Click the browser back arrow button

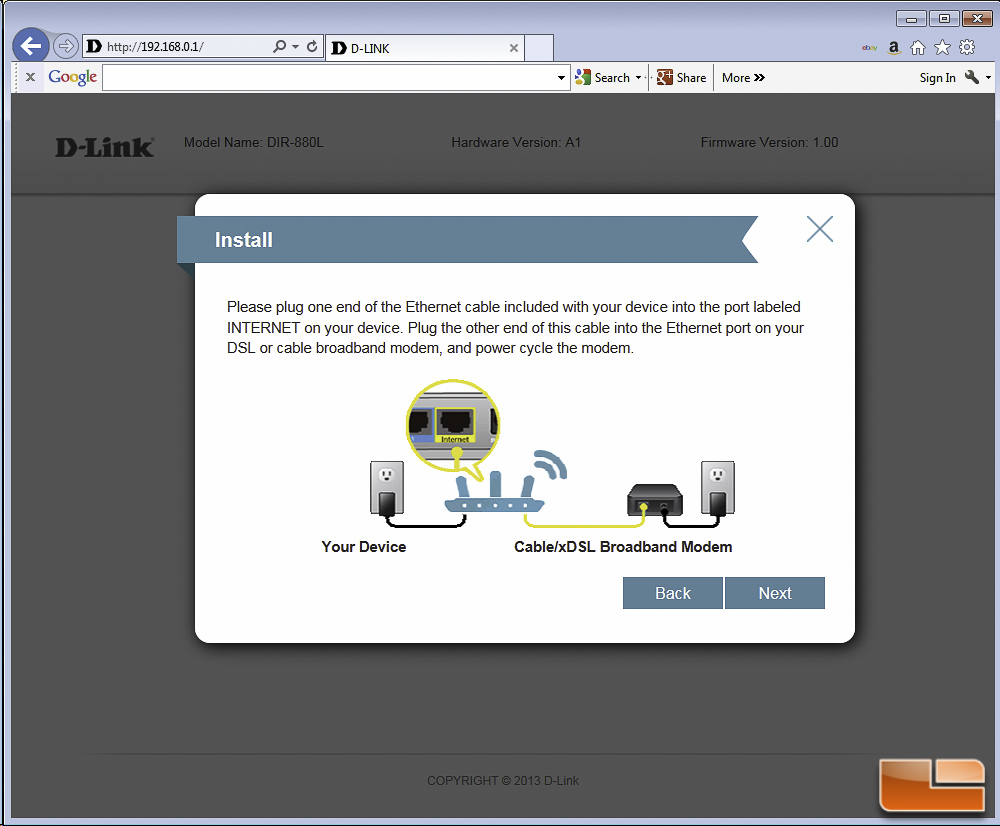[x=31, y=45]
